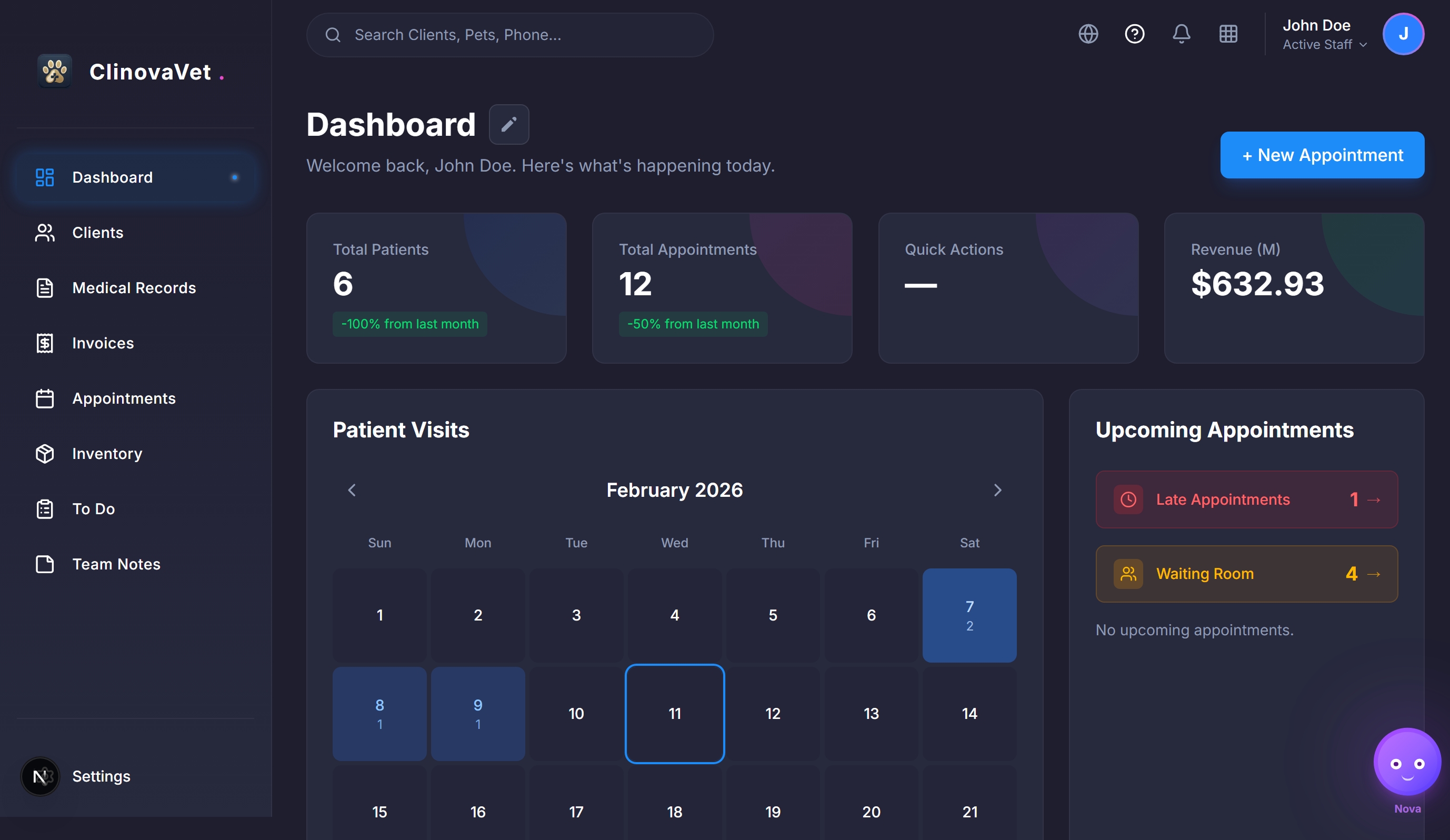Click the Invoices icon in the sidebar

(x=45, y=343)
